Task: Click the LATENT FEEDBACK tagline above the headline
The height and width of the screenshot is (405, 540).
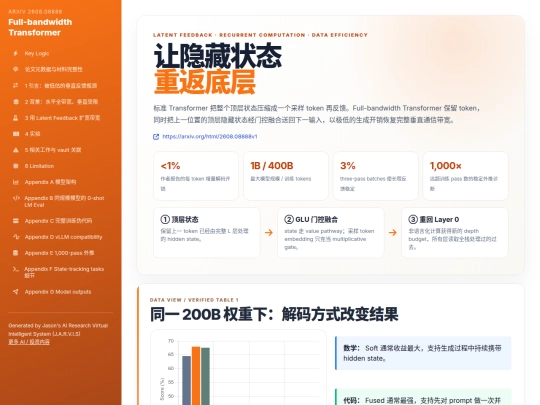Action: [x=260, y=35]
